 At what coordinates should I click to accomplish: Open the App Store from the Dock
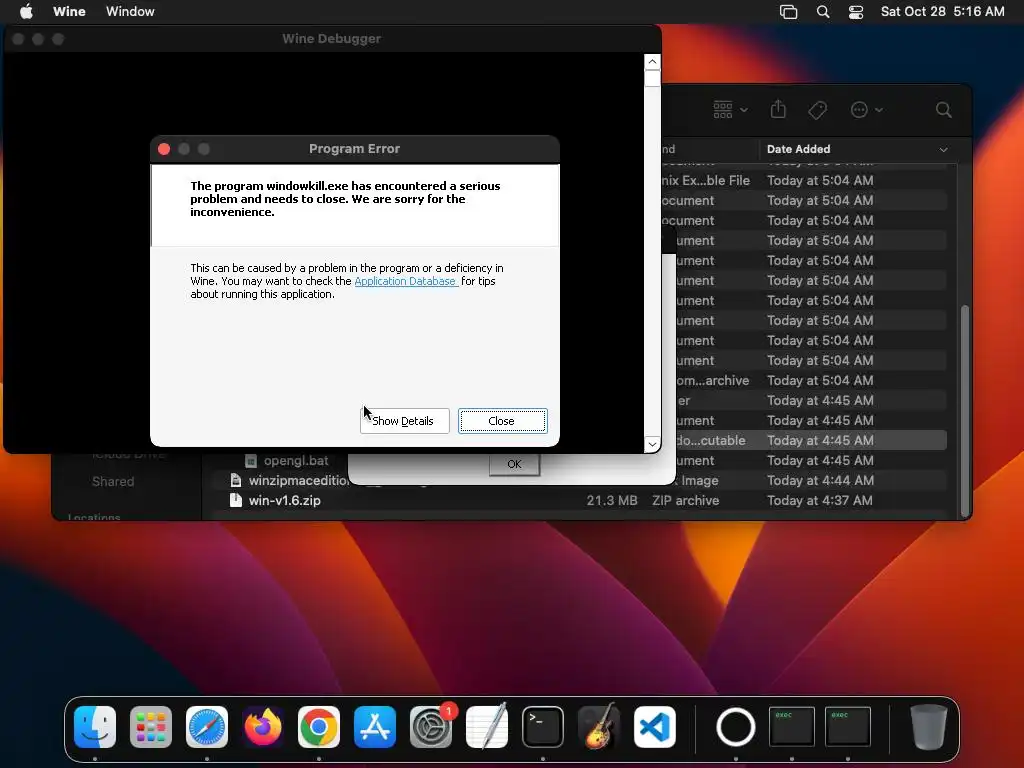tap(375, 727)
